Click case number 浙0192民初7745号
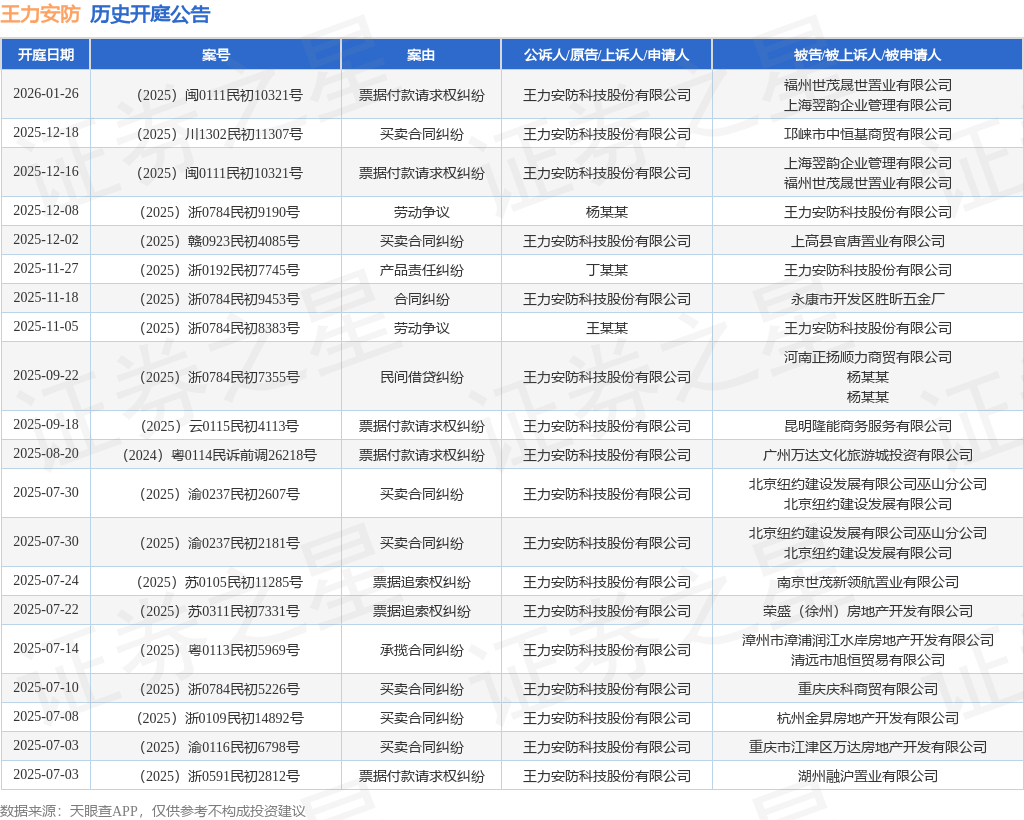Viewport: 1024px width, 820px height. 219,270
